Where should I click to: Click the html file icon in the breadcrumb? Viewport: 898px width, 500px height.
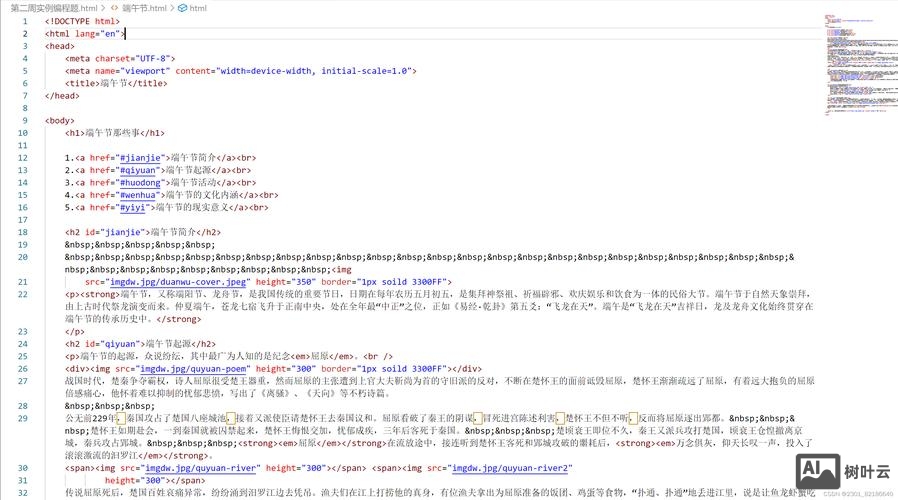(114, 8)
